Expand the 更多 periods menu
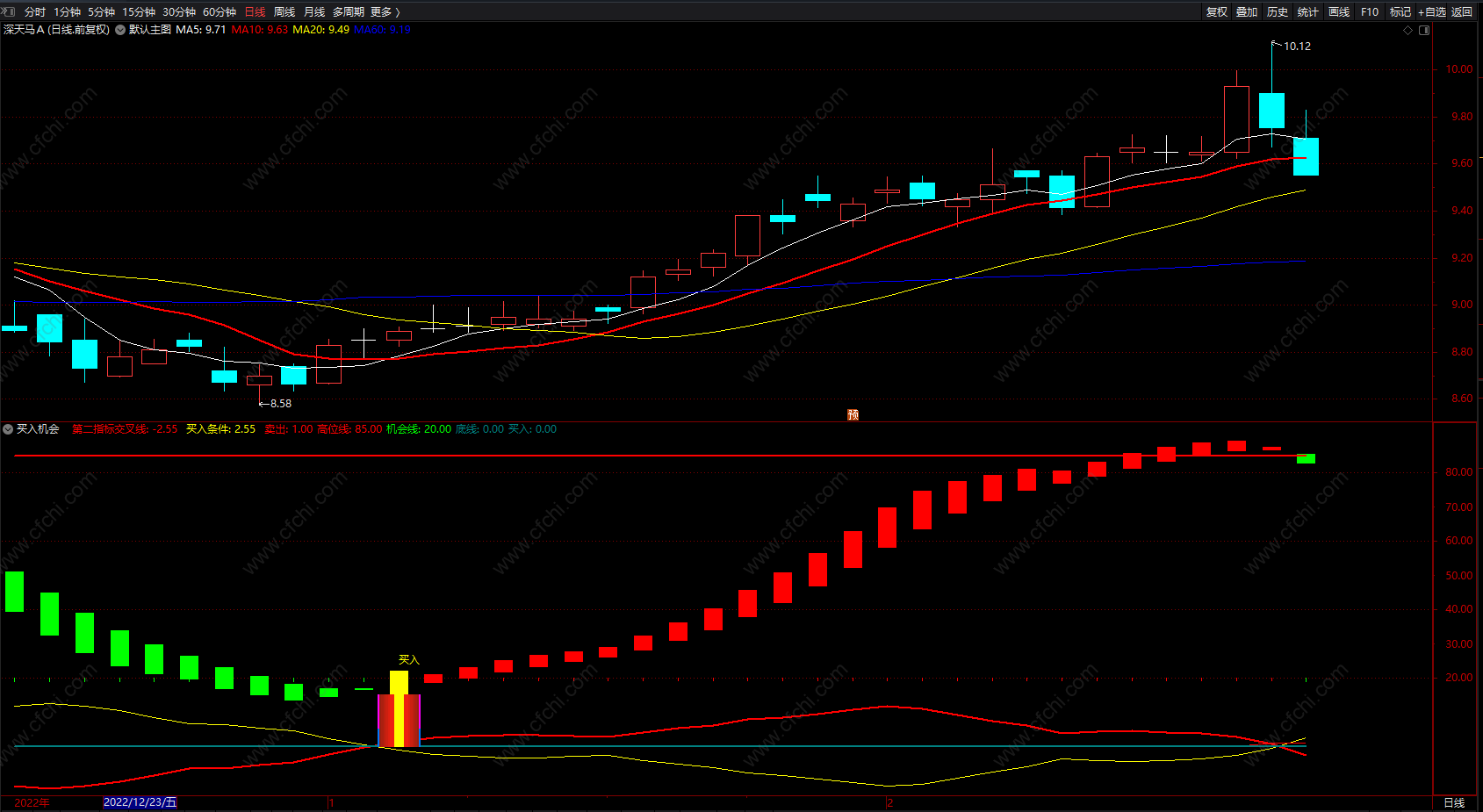 [385, 11]
